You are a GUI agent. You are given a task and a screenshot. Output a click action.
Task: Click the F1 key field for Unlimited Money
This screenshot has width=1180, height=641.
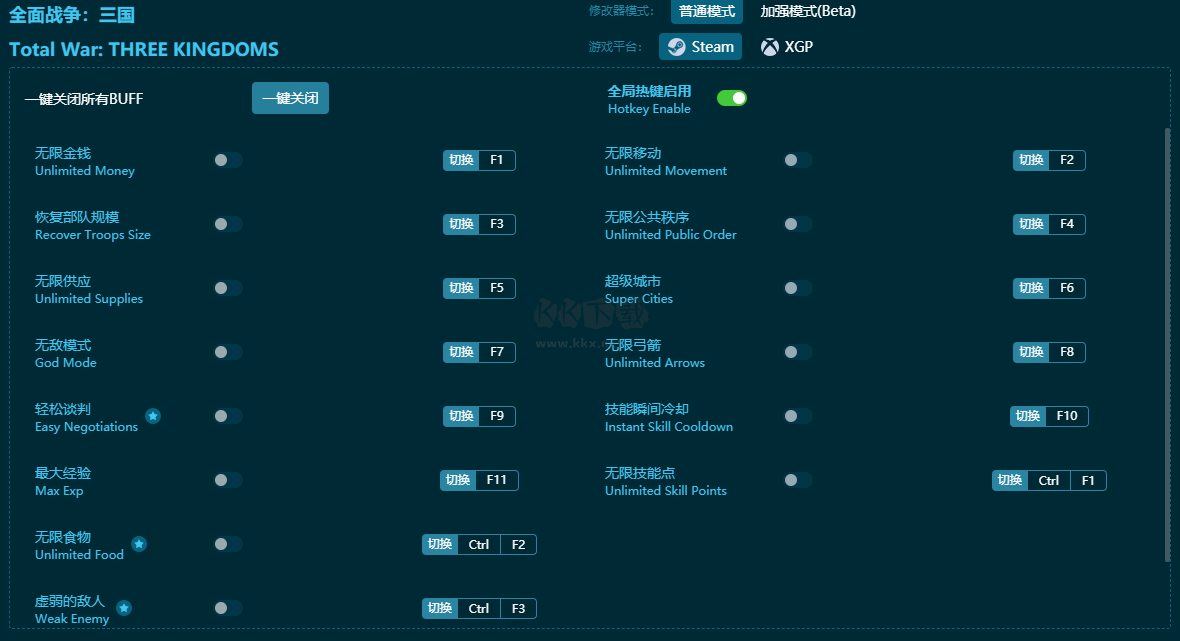497,160
